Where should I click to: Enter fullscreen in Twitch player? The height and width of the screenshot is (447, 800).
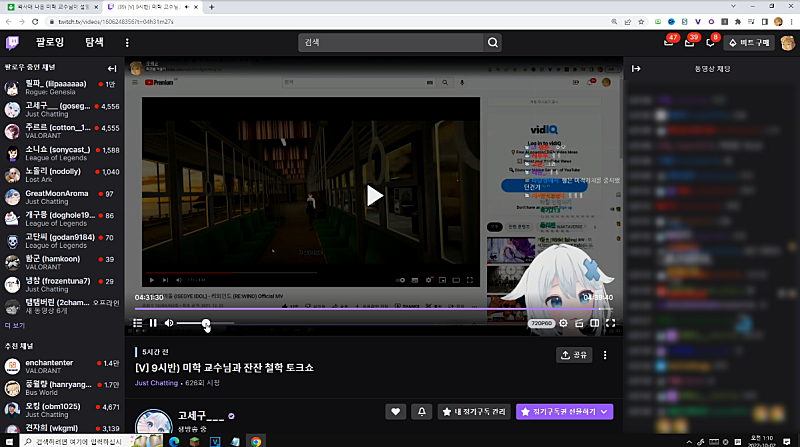[610, 323]
